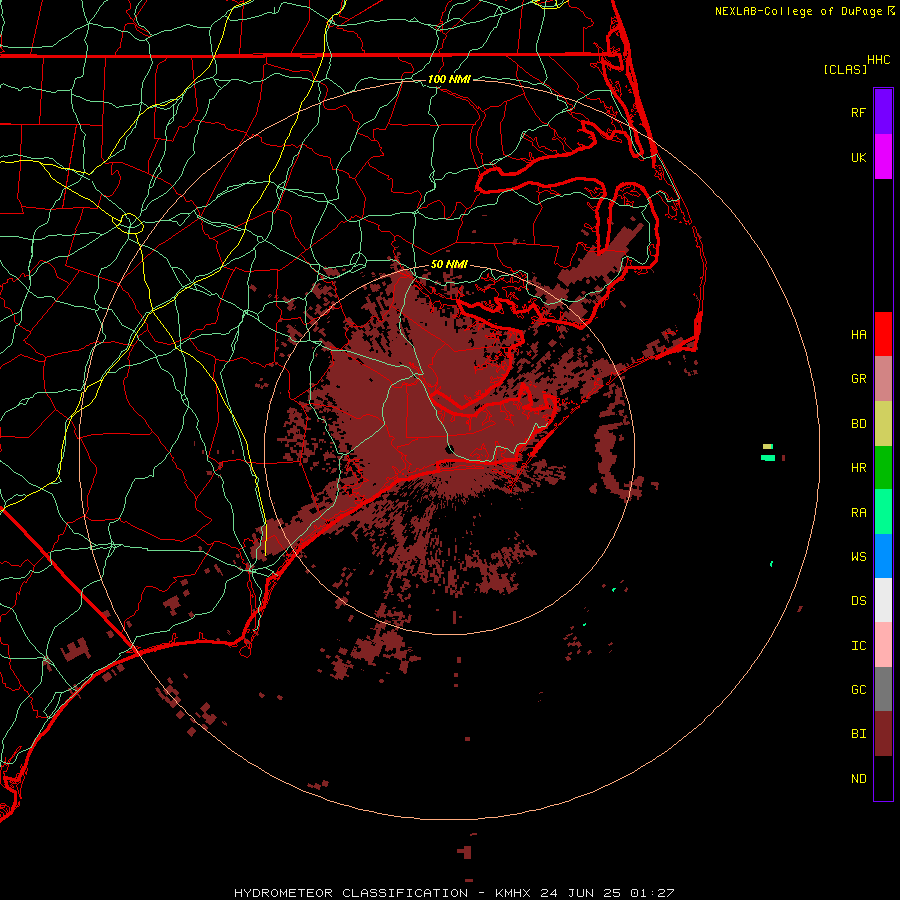Click the HR legend label

(x=858, y=468)
